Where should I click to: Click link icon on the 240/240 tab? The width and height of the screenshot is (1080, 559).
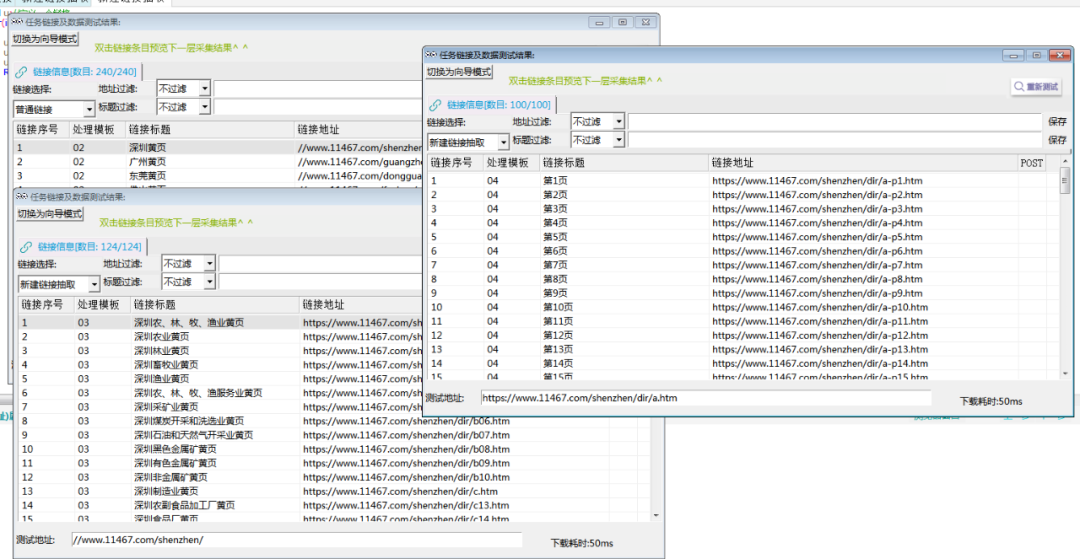[21, 72]
